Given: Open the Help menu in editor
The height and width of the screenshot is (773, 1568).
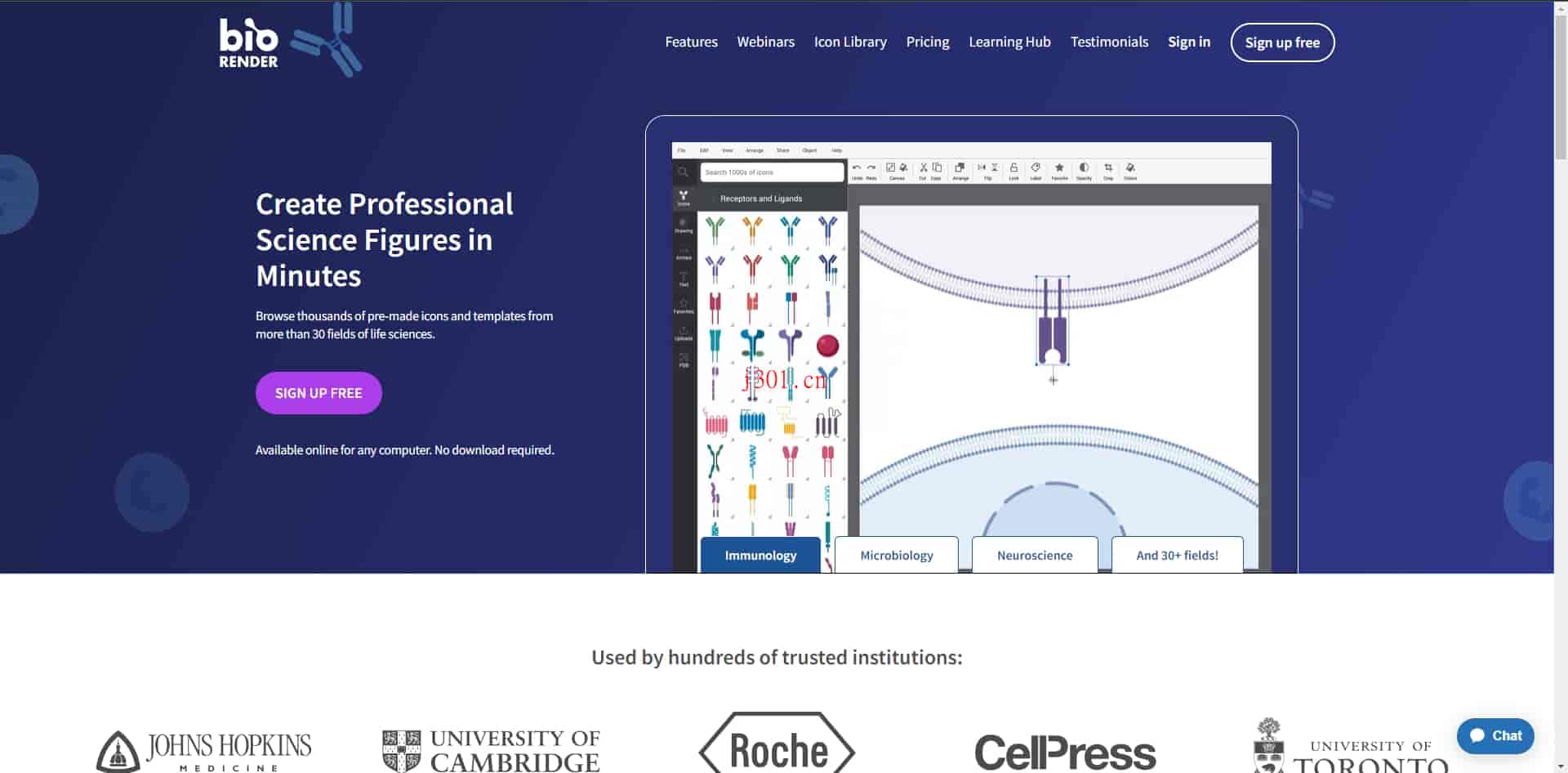Looking at the screenshot, I should tap(836, 150).
